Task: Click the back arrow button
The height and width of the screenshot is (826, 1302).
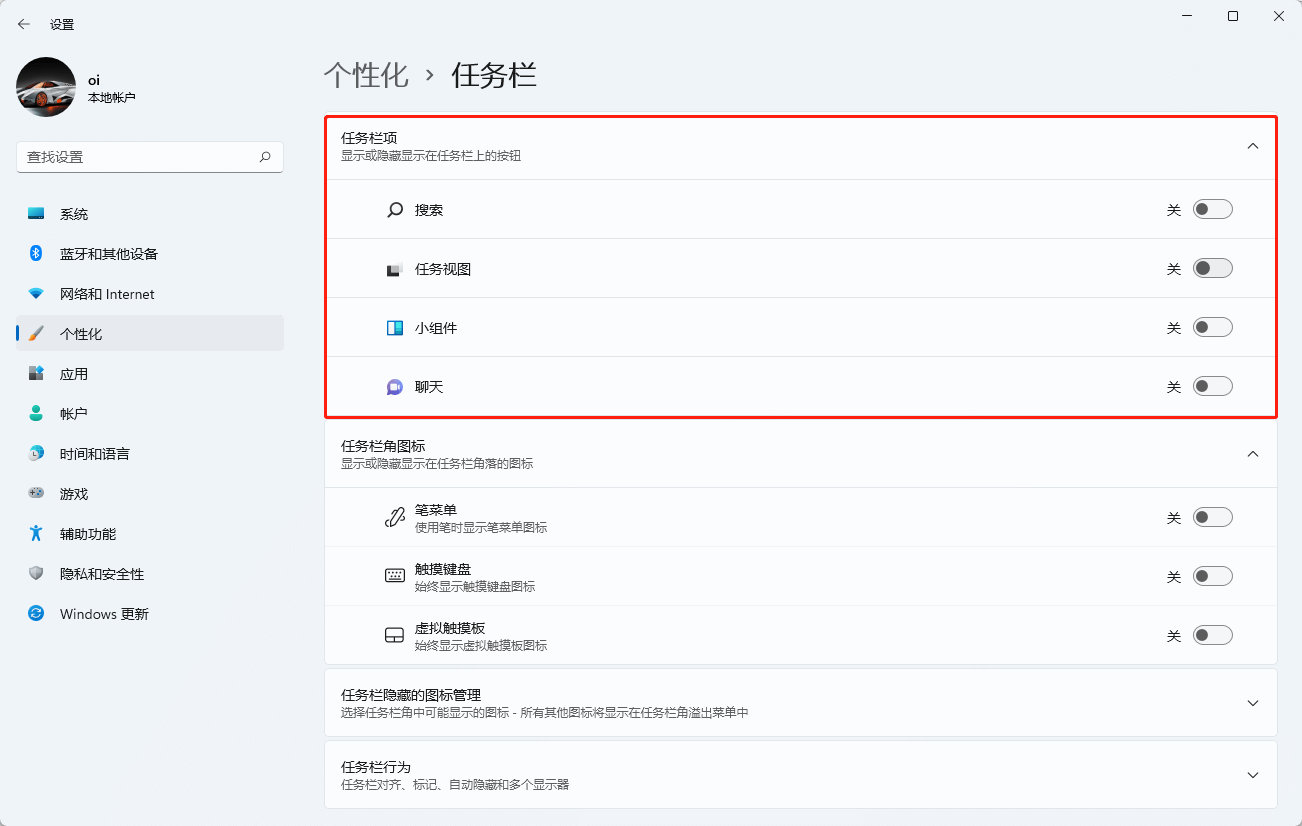Action: tap(24, 23)
